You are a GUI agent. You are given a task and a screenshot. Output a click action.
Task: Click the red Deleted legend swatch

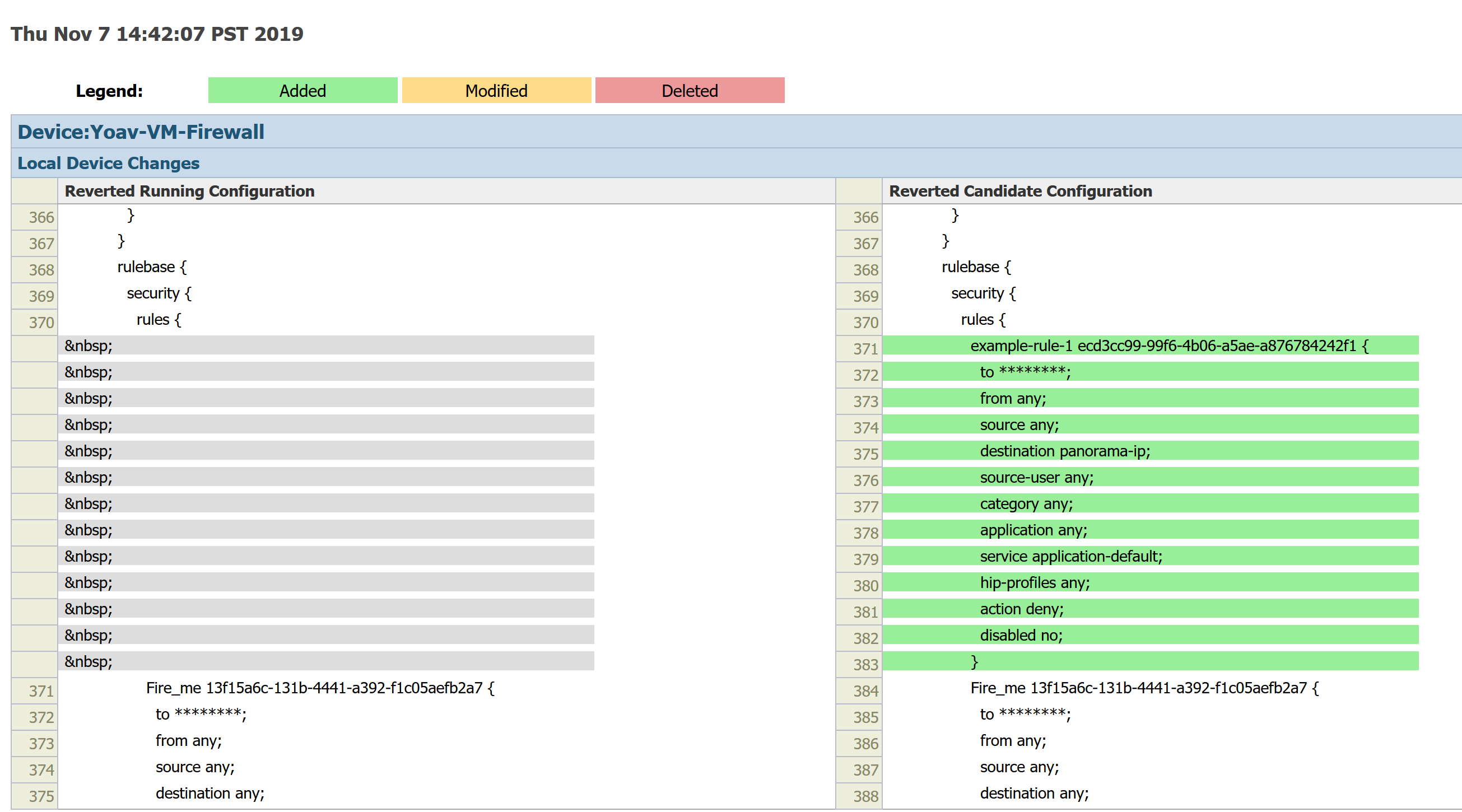click(690, 90)
